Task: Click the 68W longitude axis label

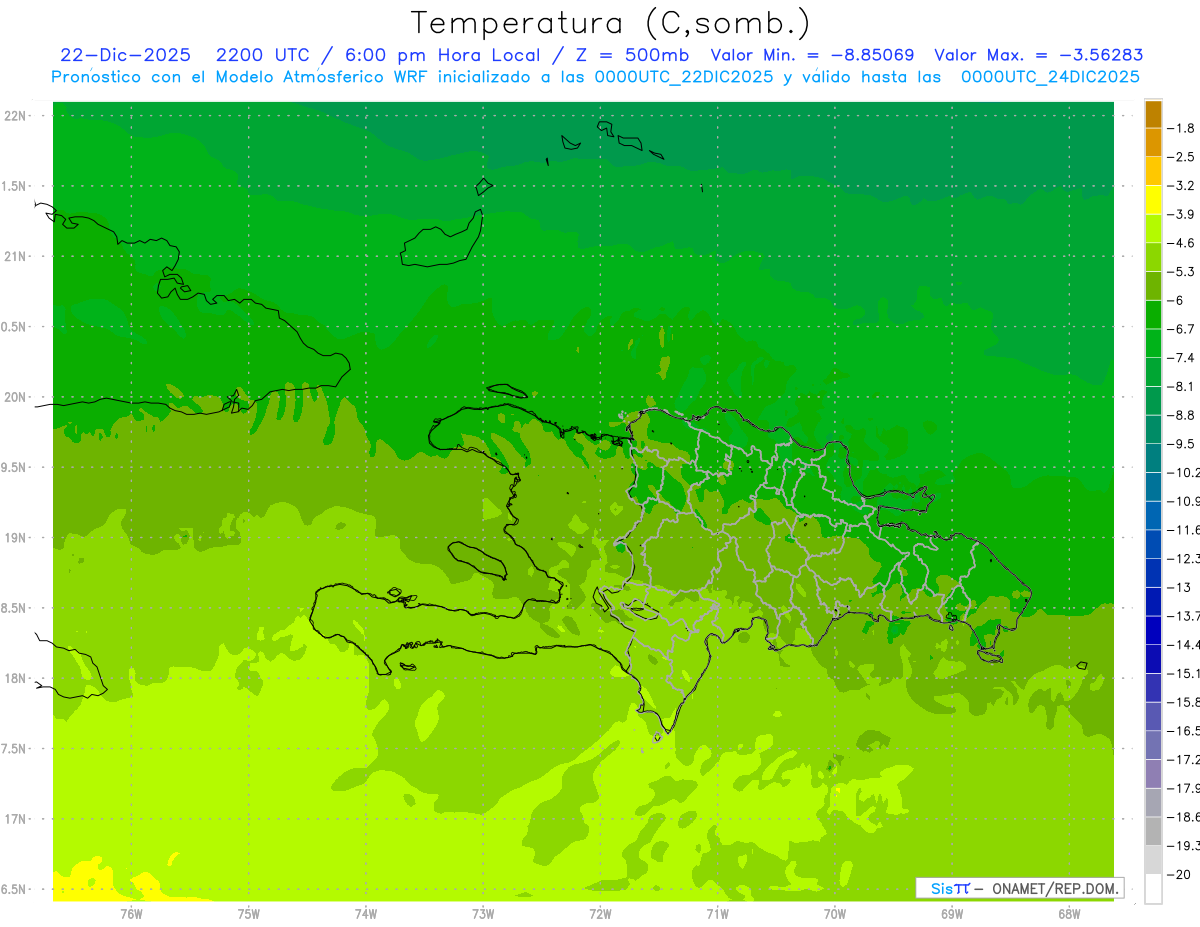Action: 1069,913
